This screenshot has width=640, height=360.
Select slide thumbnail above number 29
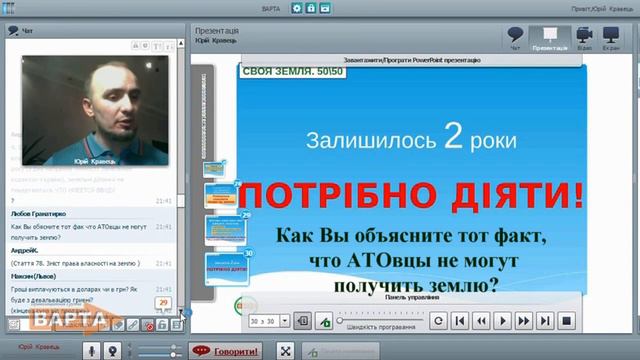click(221, 195)
